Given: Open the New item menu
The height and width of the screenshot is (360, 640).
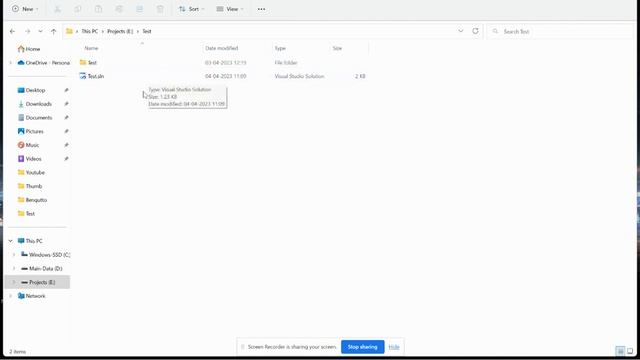Looking at the screenshot, I should pyautogui.click(x=25, y=9).
